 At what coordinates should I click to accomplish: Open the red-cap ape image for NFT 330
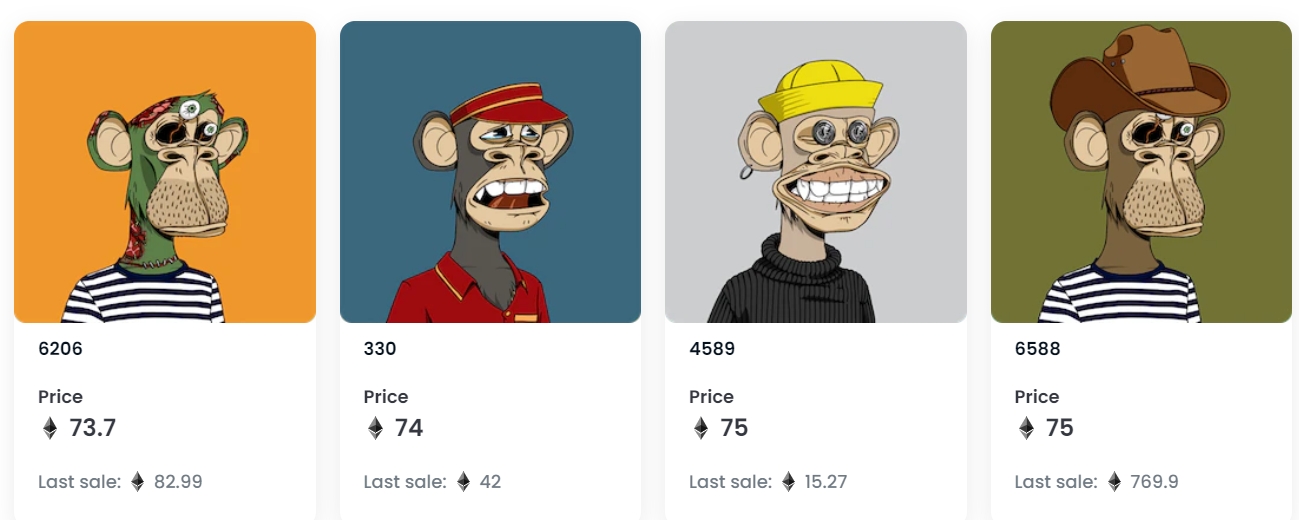click(x=490, y=172)
